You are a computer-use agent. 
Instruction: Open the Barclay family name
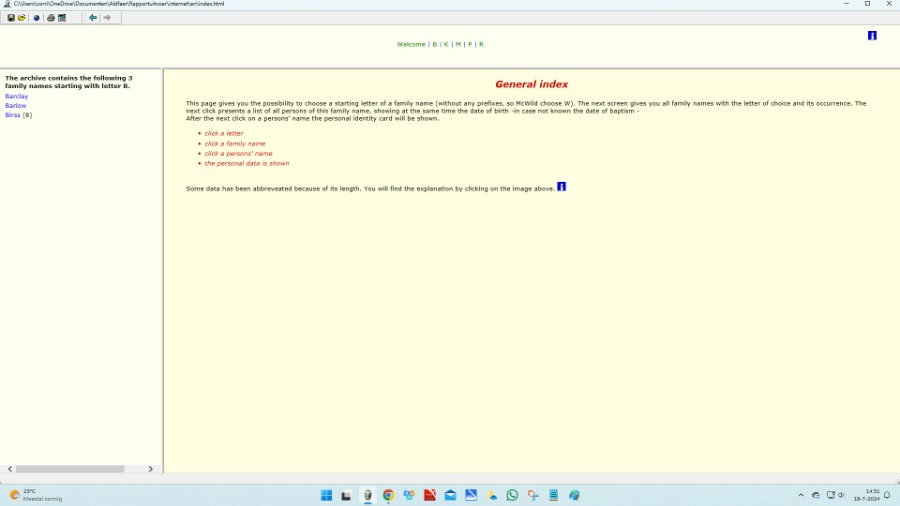point(16,96)
